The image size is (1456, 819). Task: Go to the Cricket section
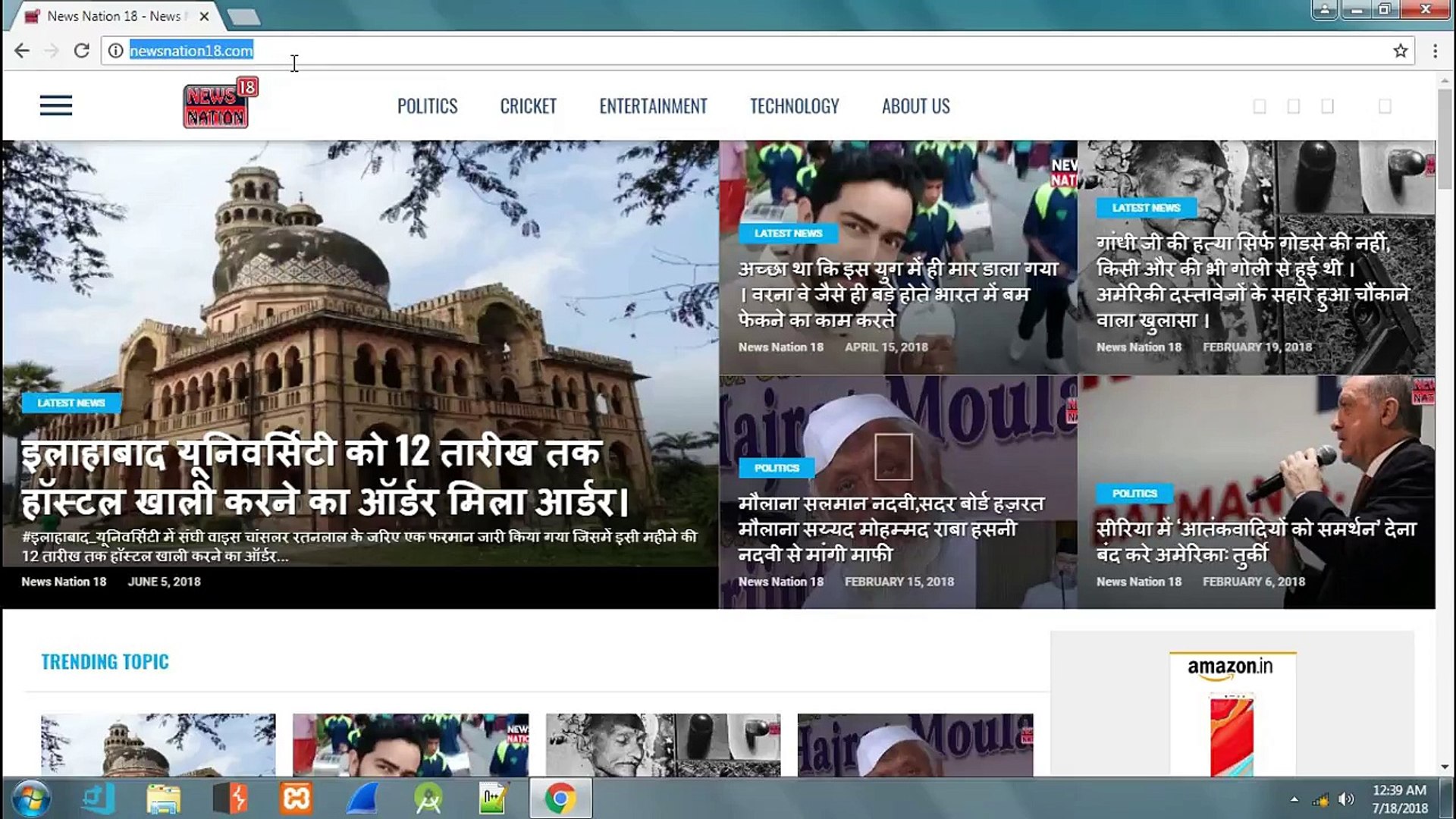pyautogui.click(x=528, y=106)
